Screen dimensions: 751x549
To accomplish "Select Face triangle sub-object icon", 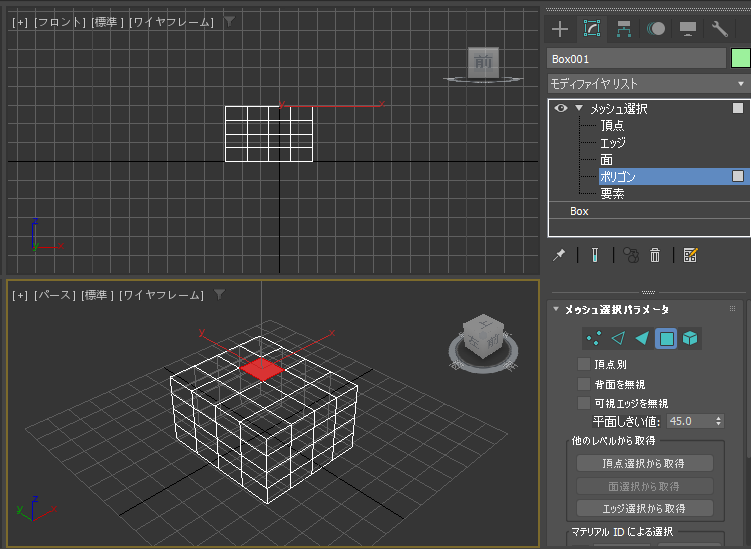I will point(642,338).
